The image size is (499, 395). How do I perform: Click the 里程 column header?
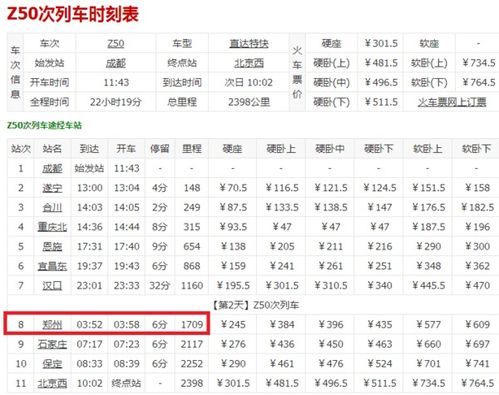coord(192,149)
